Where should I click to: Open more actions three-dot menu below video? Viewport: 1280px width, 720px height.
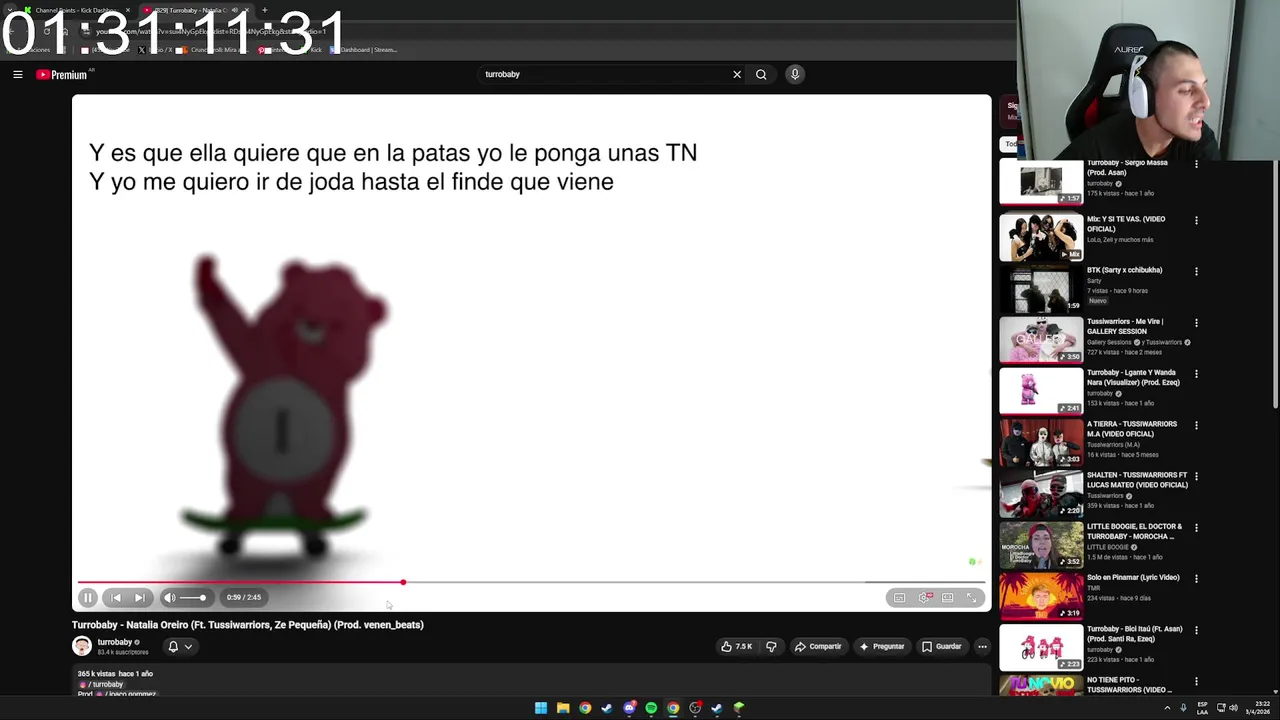[x=982, y=646]
